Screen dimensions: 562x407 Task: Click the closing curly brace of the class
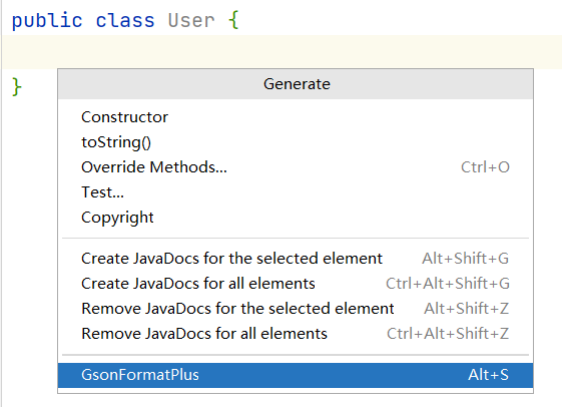[x=17, y=87]
